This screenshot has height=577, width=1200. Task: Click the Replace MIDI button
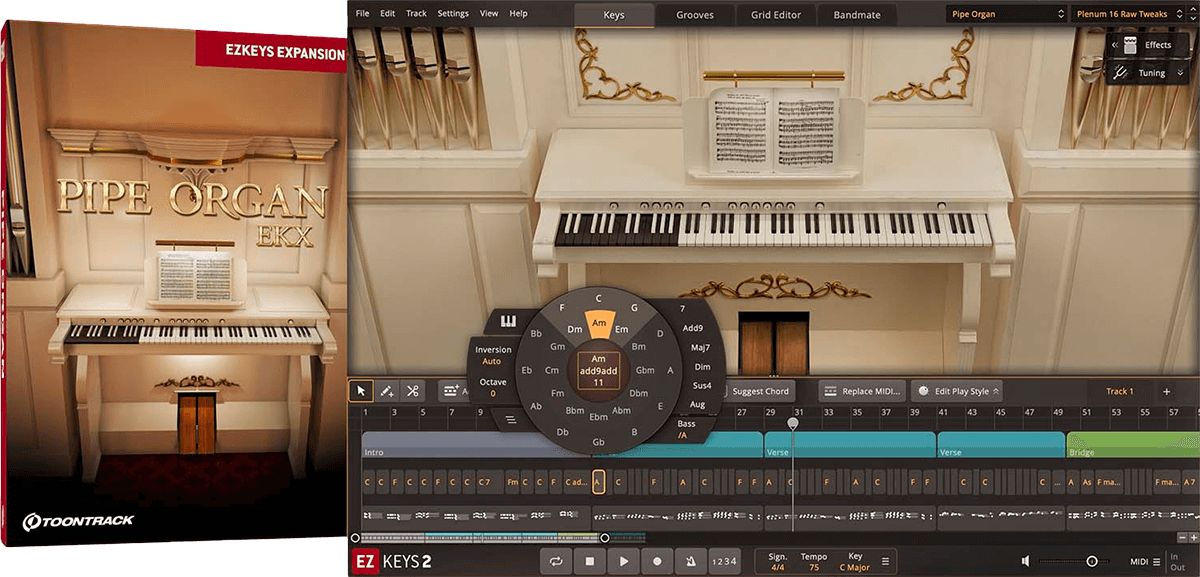[x=865, y=391]
